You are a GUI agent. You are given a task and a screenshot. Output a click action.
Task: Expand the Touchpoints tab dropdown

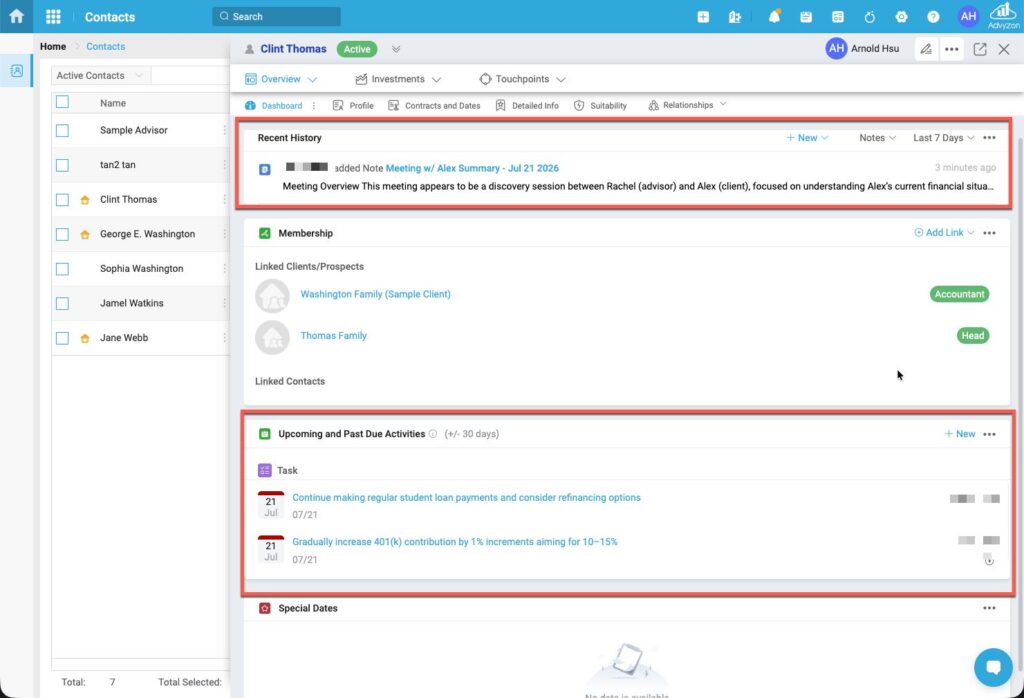coord(560,80)
